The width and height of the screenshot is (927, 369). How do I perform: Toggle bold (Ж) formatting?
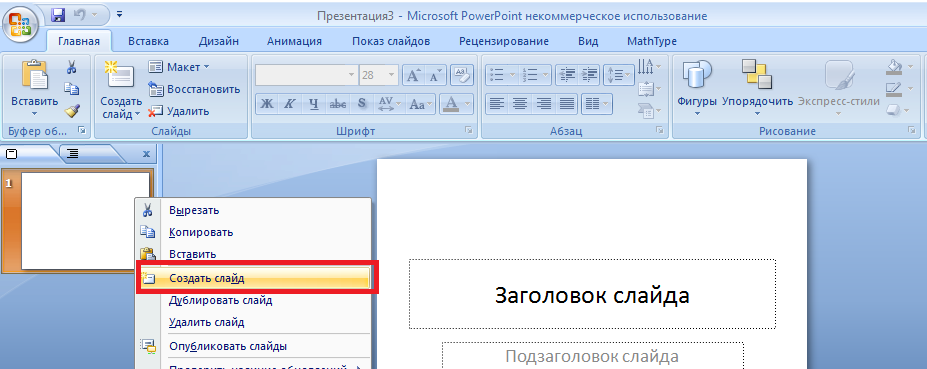click(x=267, y=104)
